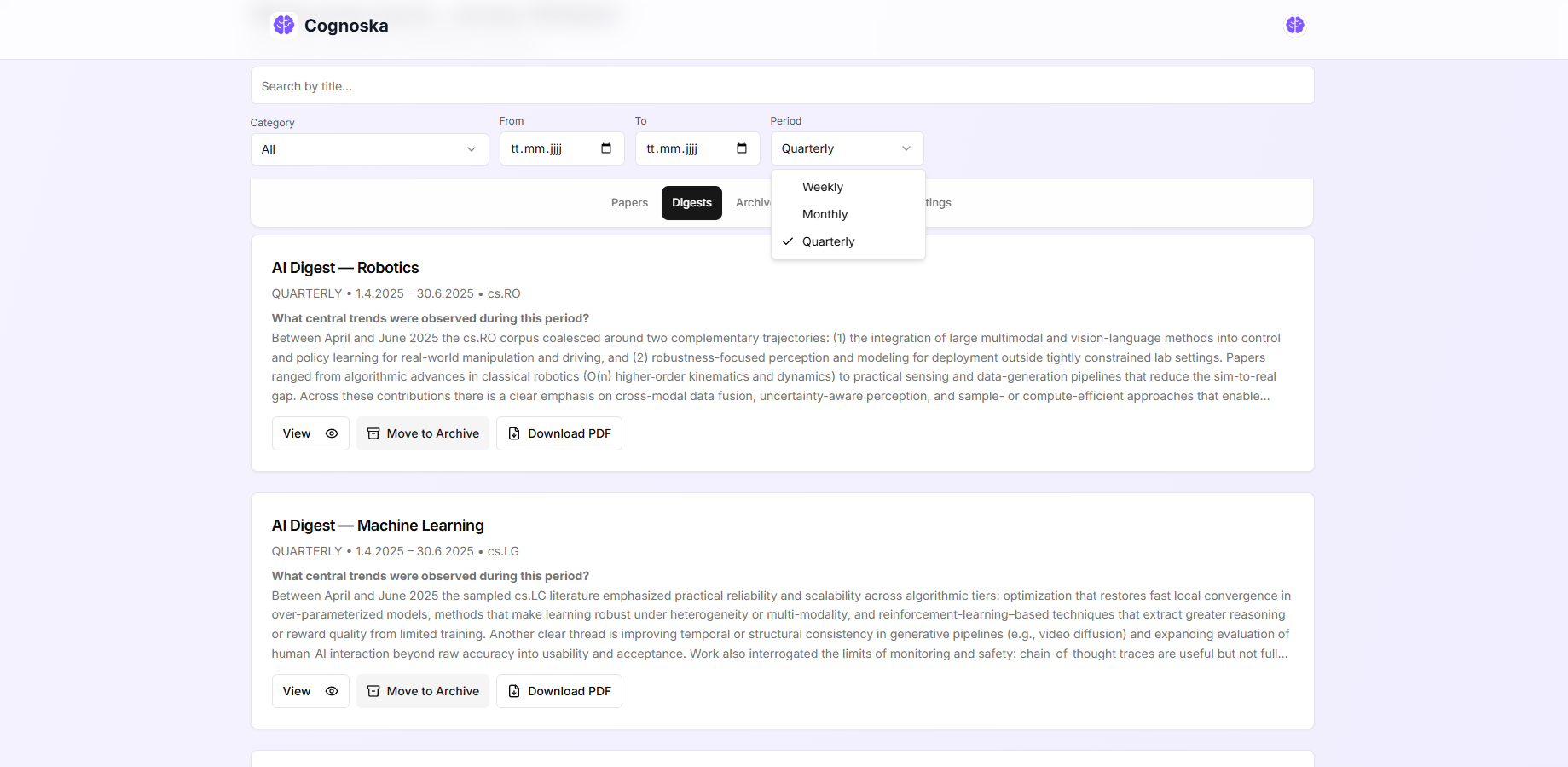The image size is (1568, 767).
Task: Download PDF of the Robotics digest
Action: coord(559,433)
